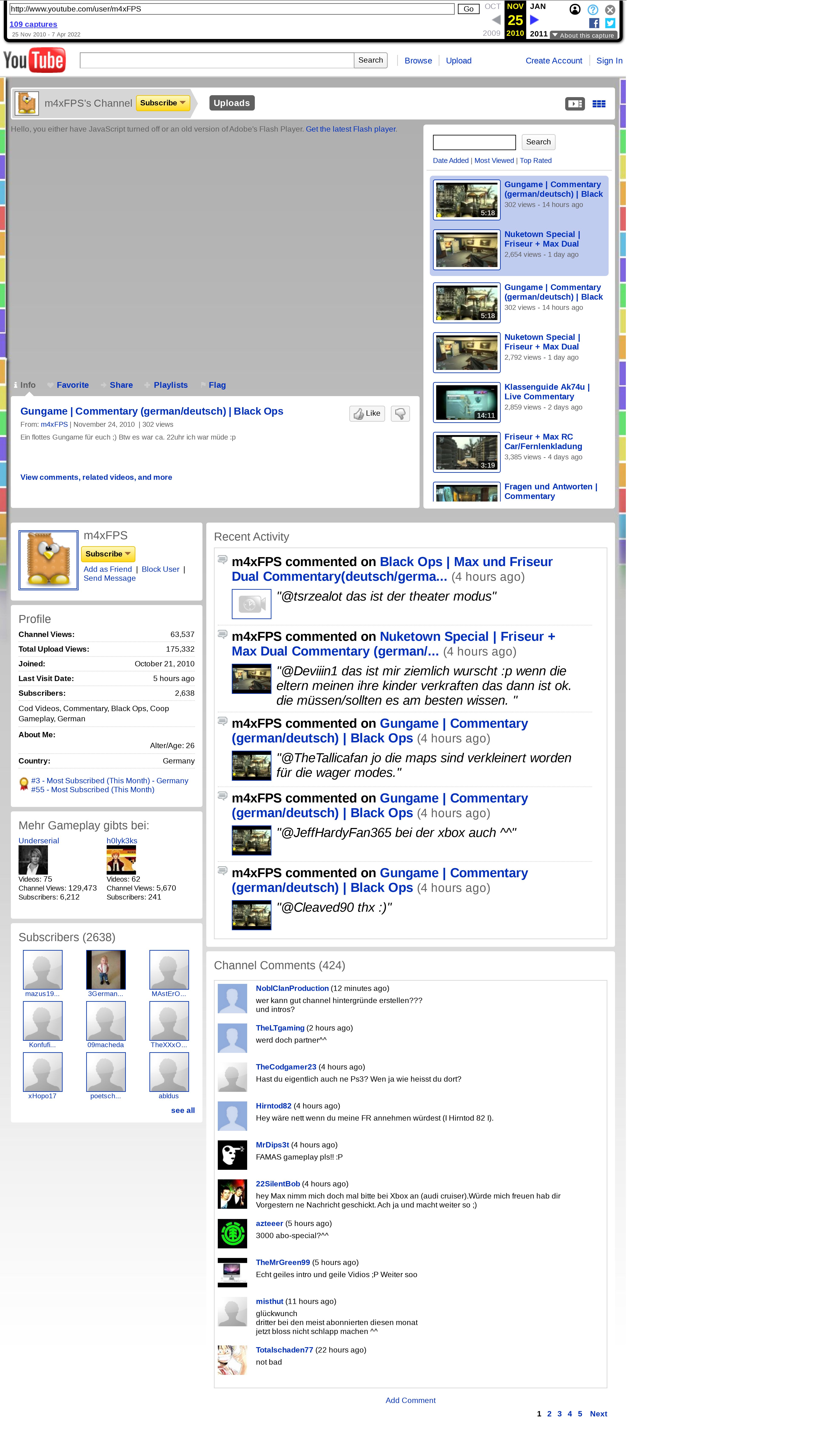Screen dimensions: 820x1456
Task: Sort uploads by Top Rated
Action: tap(536, 161)
